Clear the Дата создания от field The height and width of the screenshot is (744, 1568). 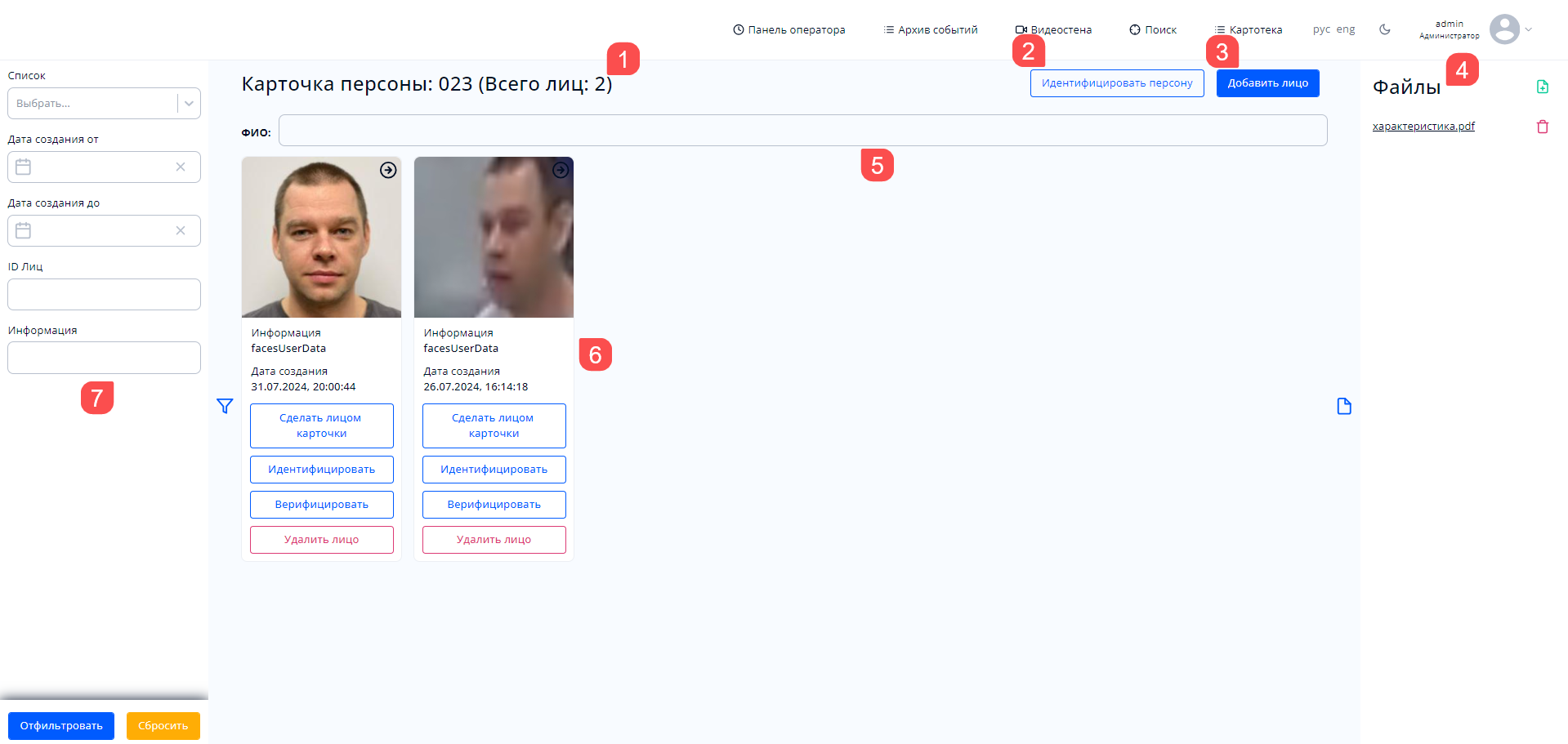[181, 167]
